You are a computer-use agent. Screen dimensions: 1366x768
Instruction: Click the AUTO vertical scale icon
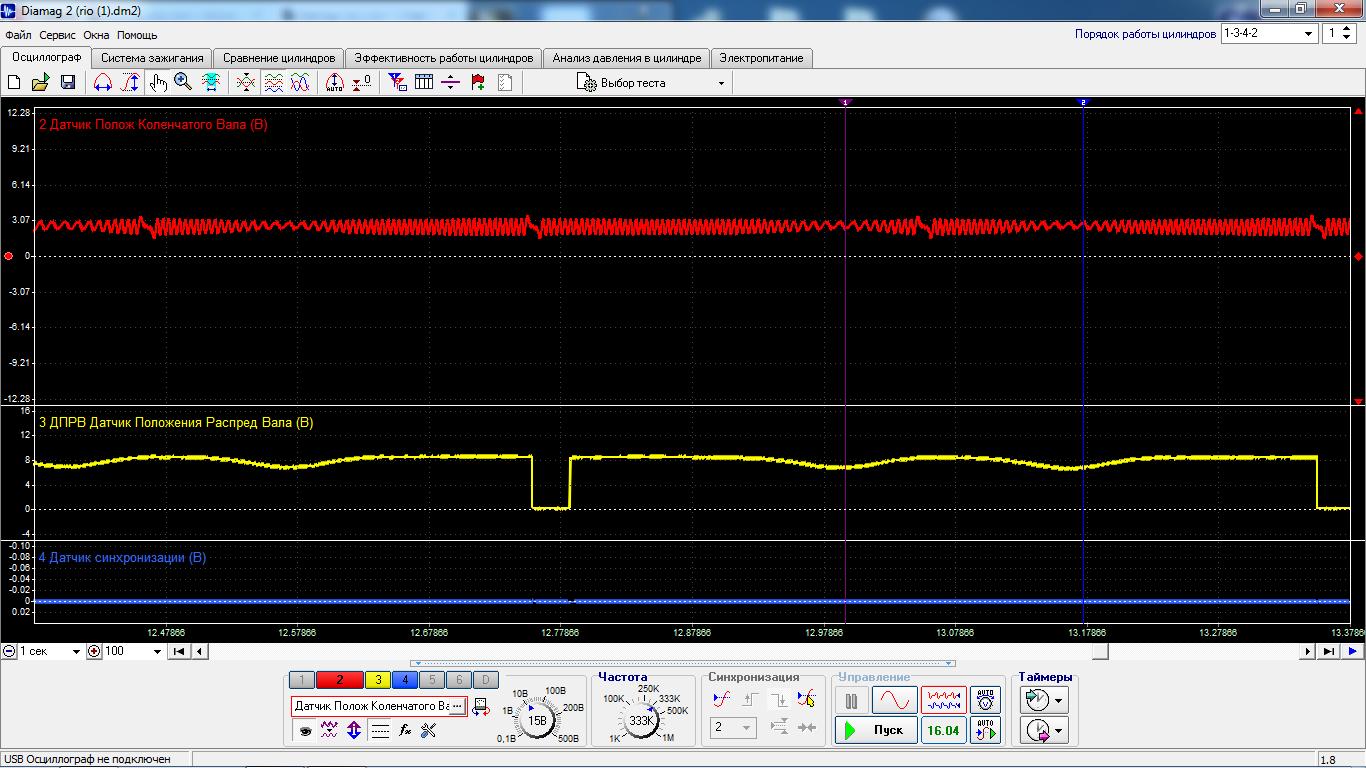pos(335,83)
